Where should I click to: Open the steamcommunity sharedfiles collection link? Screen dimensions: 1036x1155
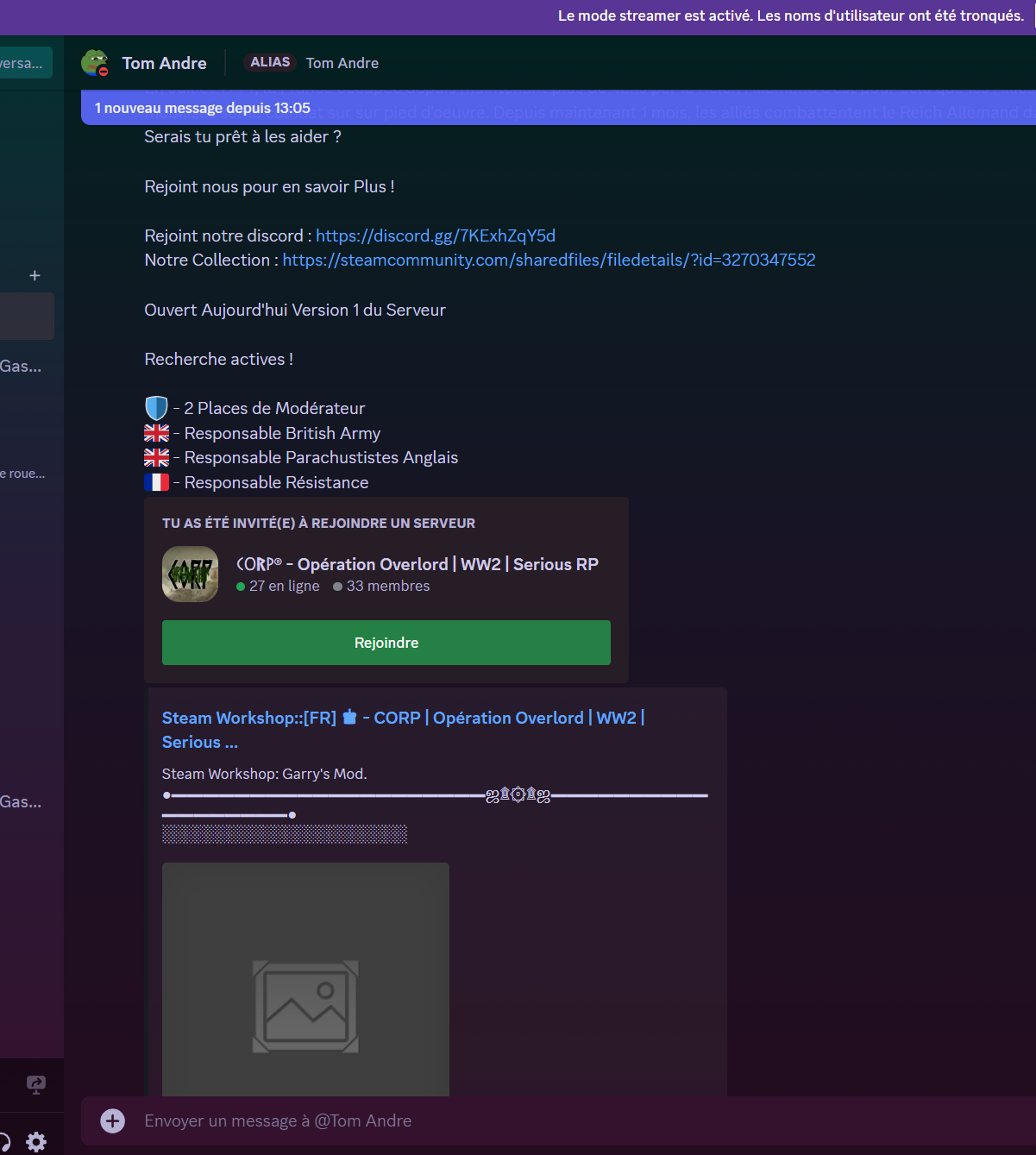[x=549, y=260]
